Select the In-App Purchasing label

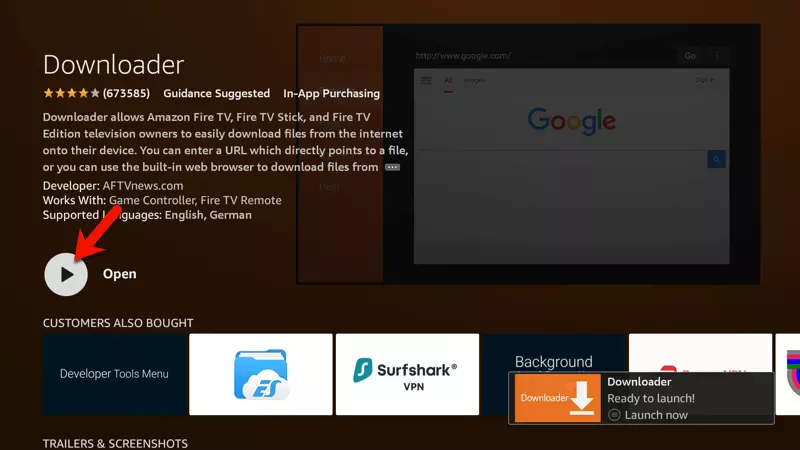point(332,93)
